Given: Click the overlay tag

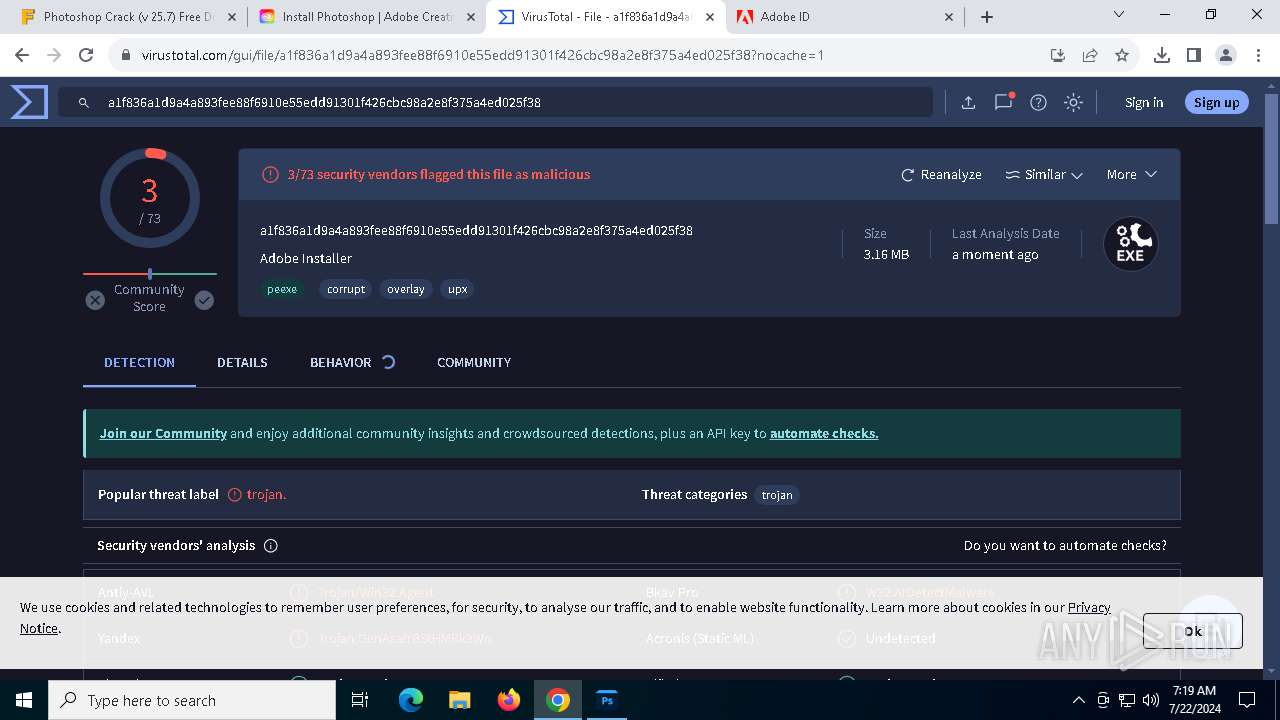Looking at the screenshot, I should (406, 289).
